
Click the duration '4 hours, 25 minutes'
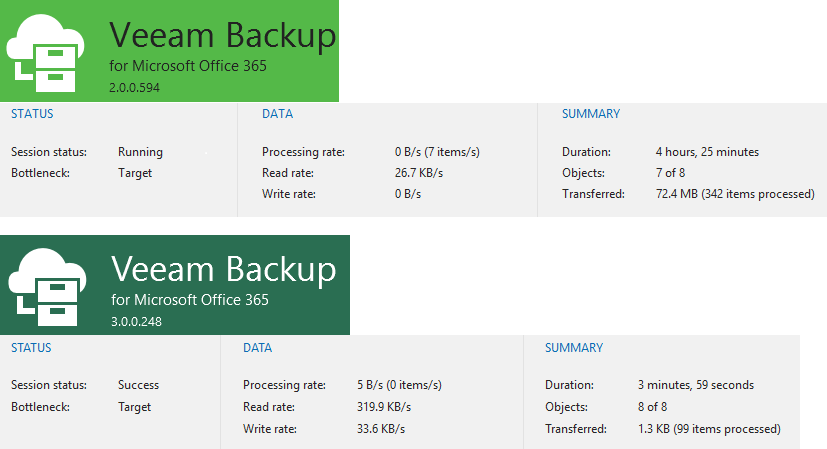[707, 152]
